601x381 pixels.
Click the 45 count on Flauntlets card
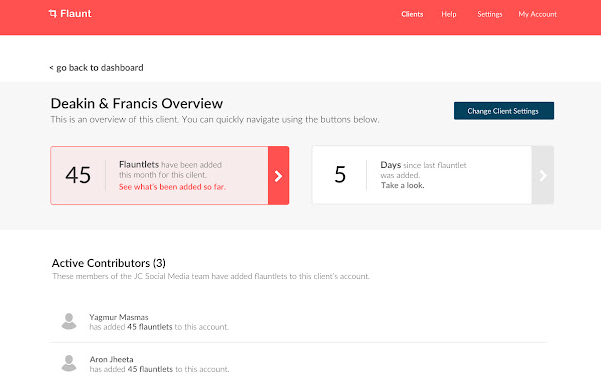pos(78,175)
